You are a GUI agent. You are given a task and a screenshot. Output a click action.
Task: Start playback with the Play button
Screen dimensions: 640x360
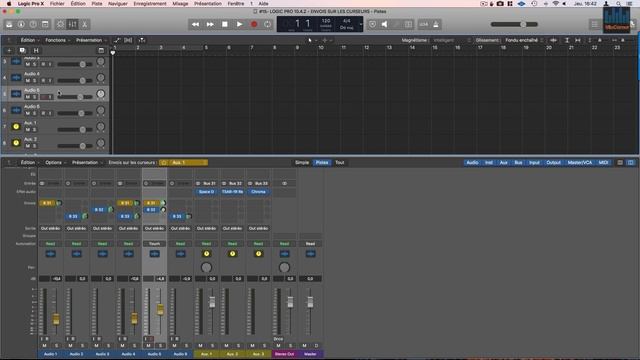point(239,24)
